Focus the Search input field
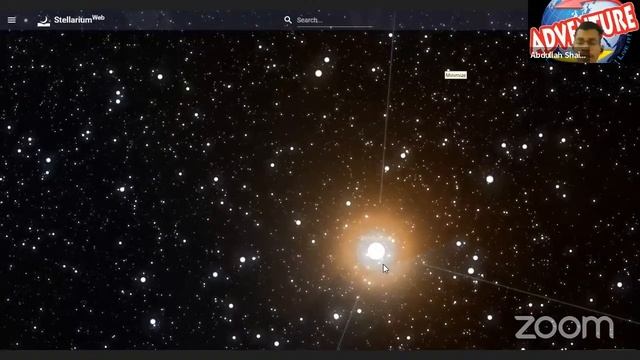This screenshot has width=640, height=360. pyautogui.click(x=335, y=20)
